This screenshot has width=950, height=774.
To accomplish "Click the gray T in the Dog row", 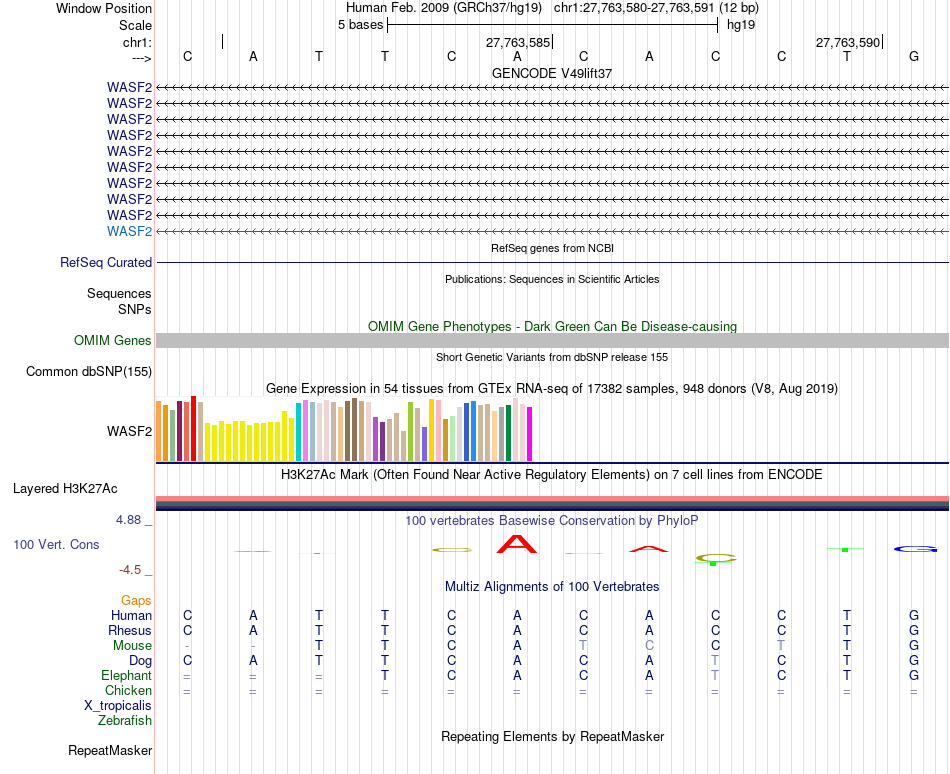I will (x=716, y=661).
